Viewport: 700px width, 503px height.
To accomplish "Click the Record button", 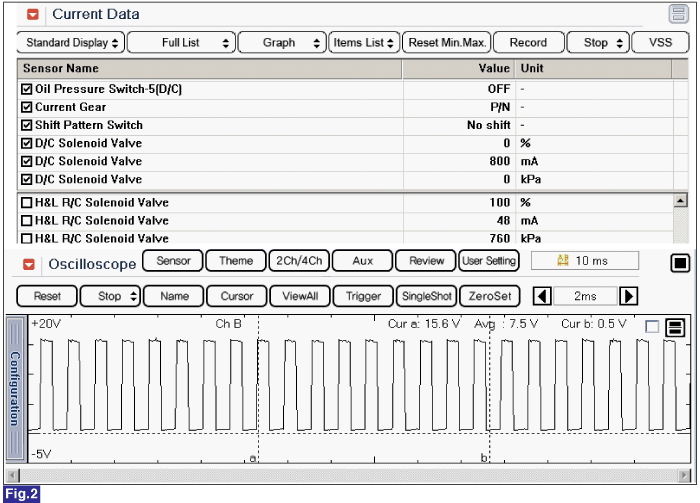I will [529, 42].
